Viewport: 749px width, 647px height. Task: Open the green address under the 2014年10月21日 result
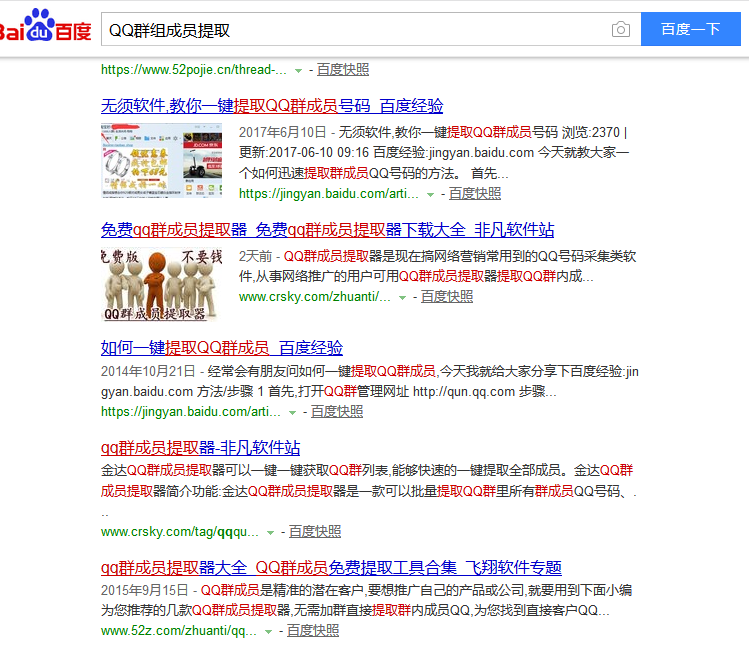pyautogui.click(x=191, y=412)
